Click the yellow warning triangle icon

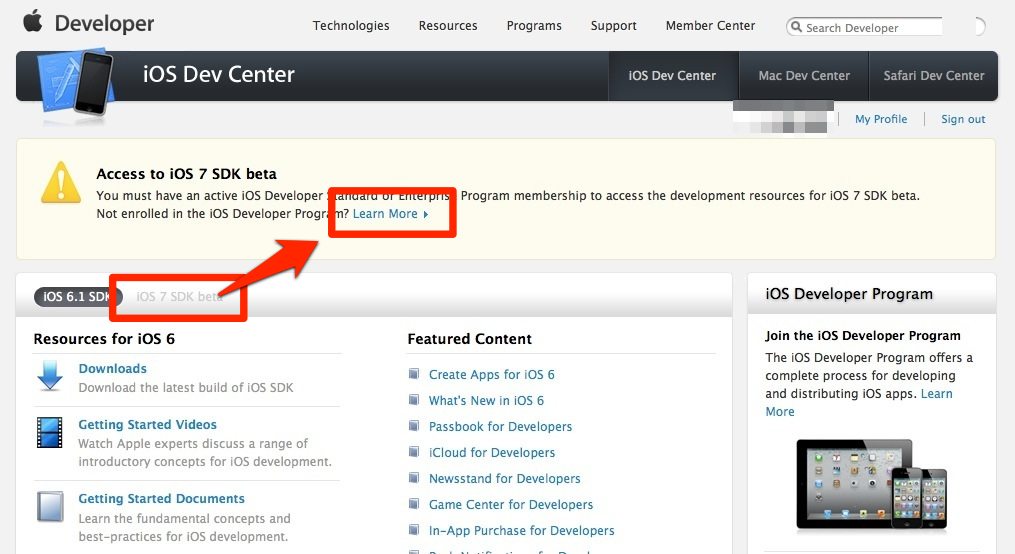pos(61,183)
